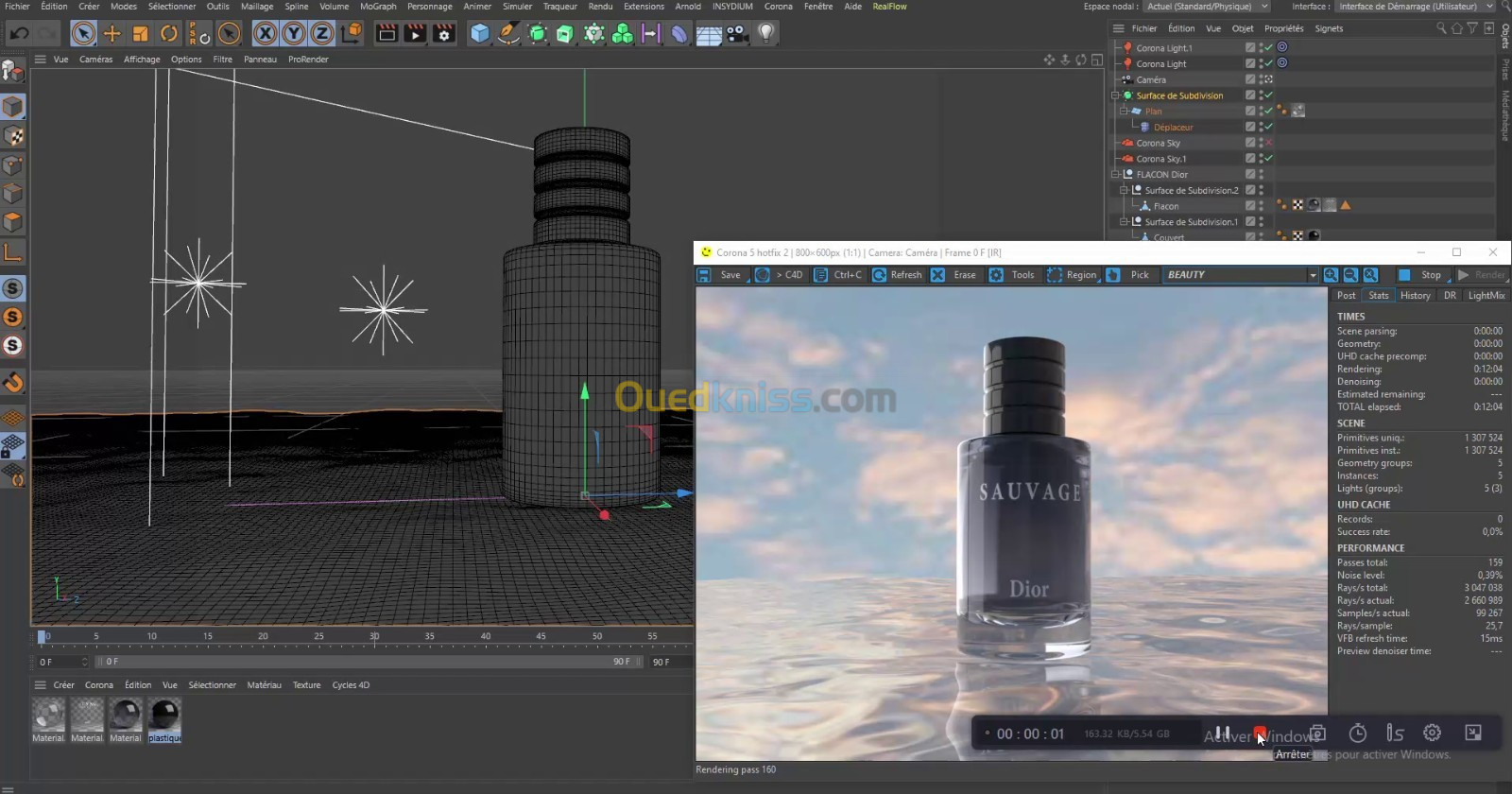Click the Light bulb icon

766,34
